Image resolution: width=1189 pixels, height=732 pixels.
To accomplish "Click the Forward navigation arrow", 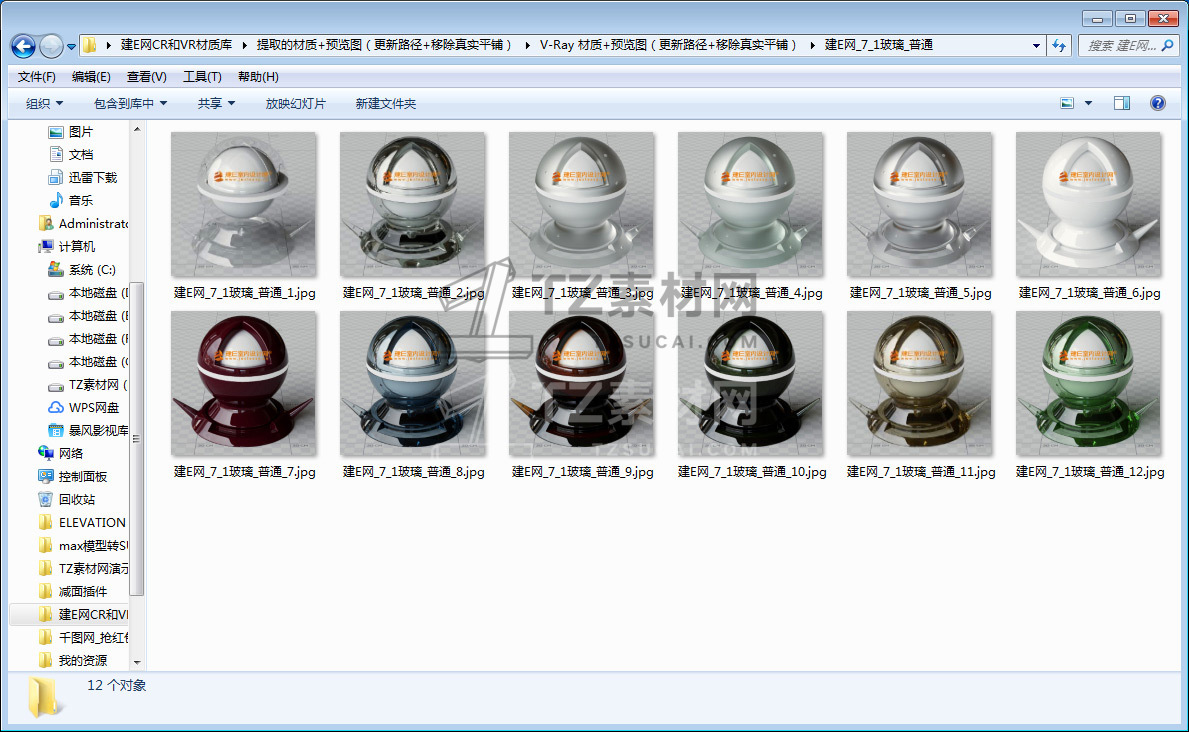I will [51, 46].
